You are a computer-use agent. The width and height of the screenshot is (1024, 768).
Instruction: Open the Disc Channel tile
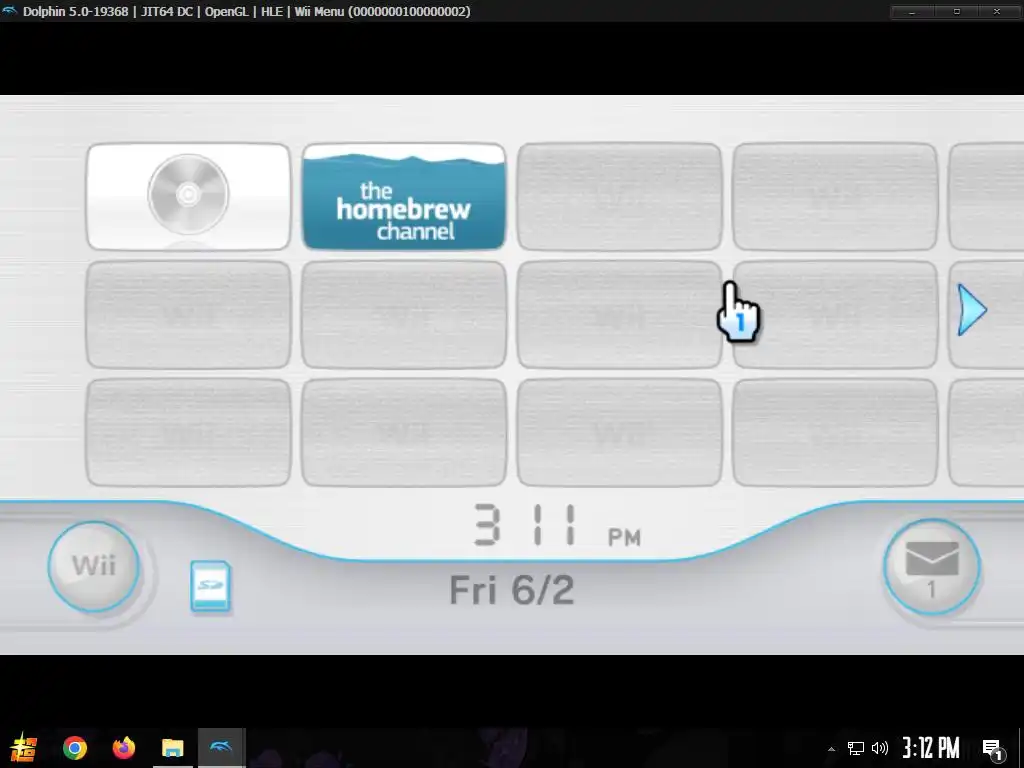click(188, 197)
